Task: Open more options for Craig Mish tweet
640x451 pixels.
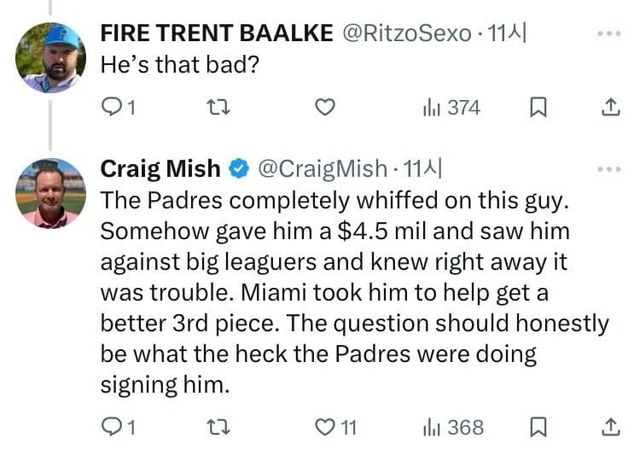Action: tap(608, 170)
